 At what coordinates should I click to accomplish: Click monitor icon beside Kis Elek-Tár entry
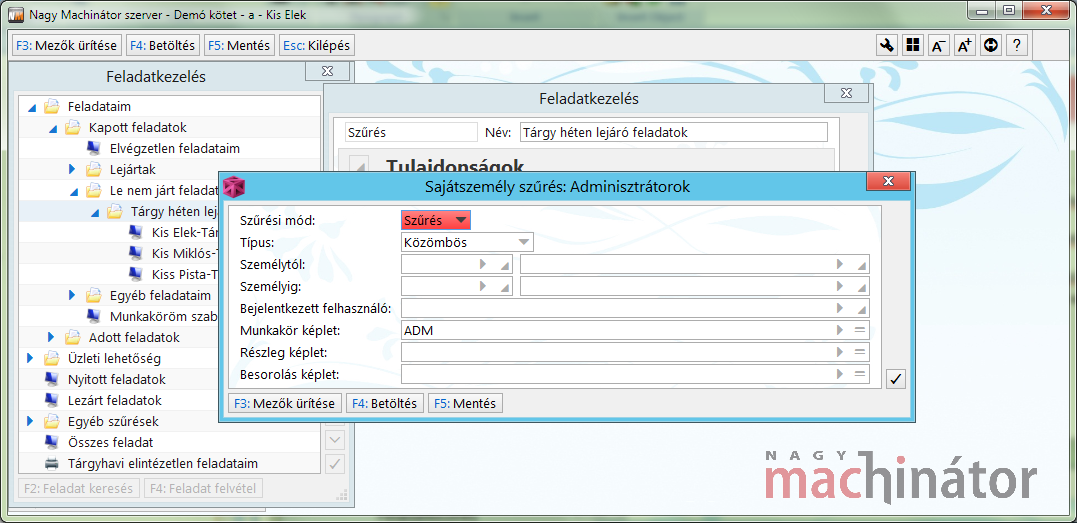[x=135, y=232]
